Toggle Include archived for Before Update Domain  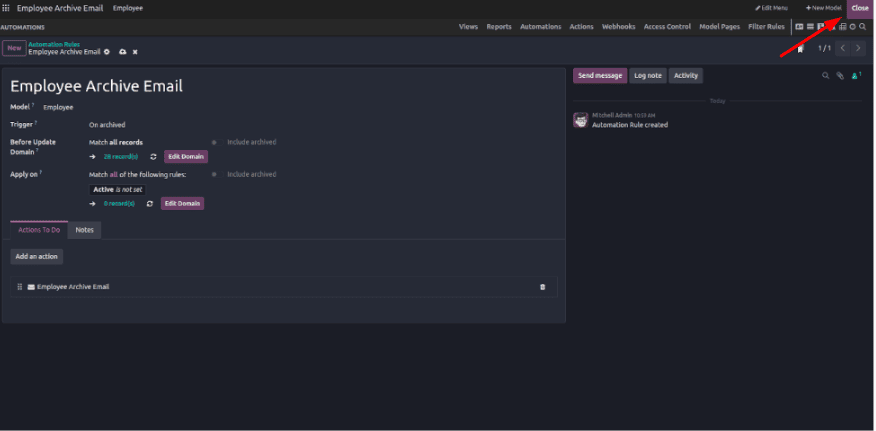tap(217, 143)
